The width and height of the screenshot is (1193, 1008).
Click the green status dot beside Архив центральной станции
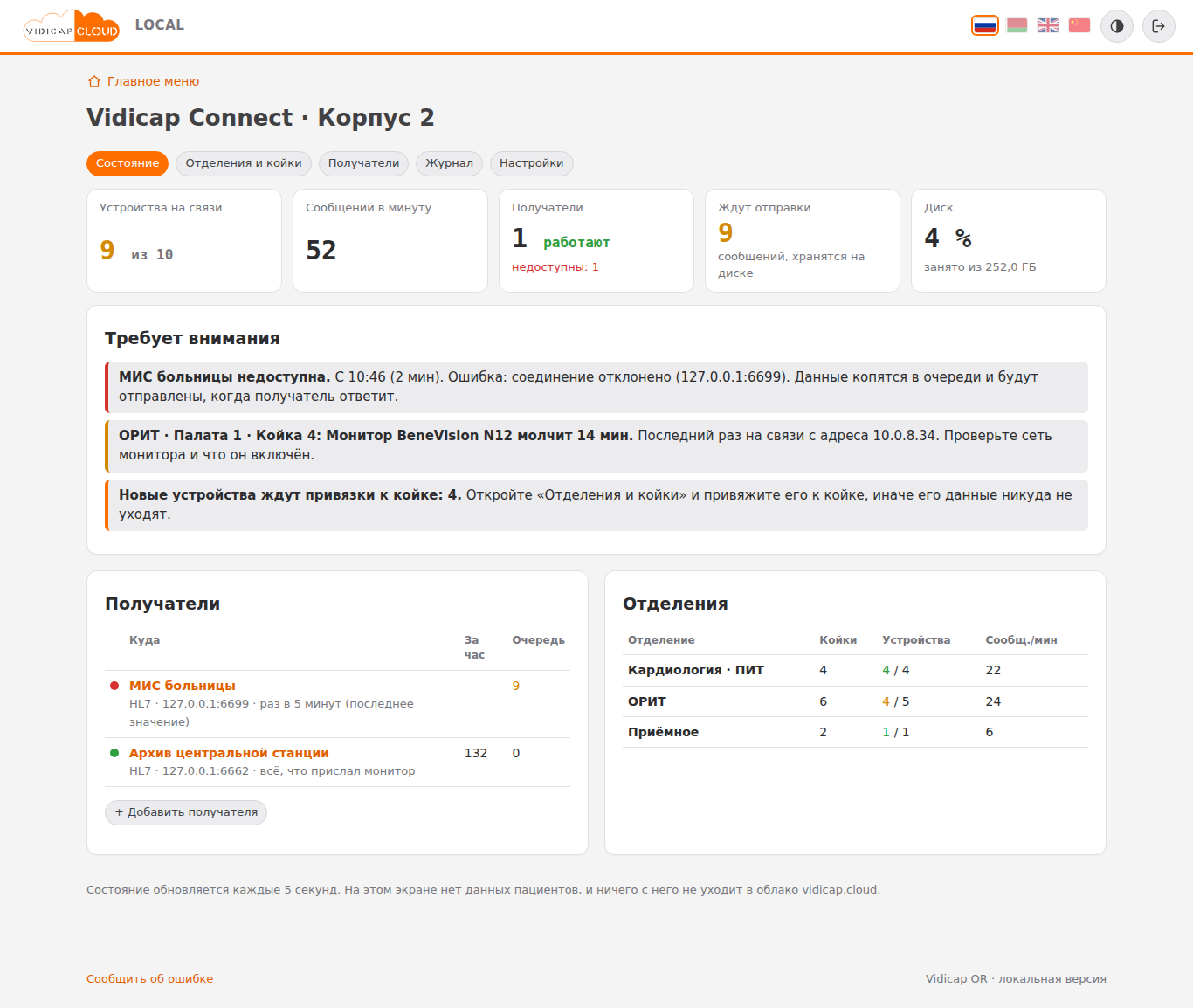pos(114,753)
